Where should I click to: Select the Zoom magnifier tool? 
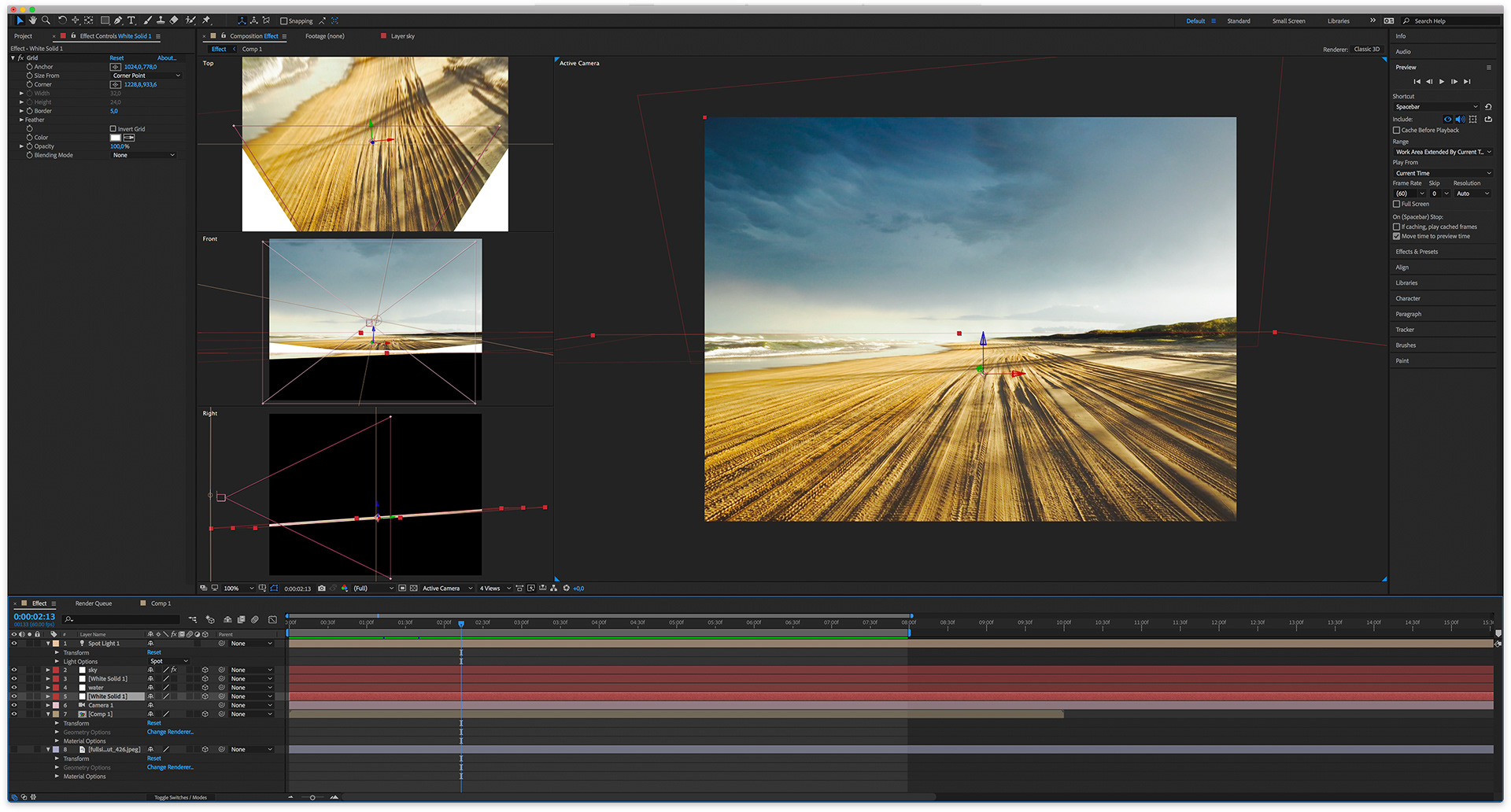point(46,20)
